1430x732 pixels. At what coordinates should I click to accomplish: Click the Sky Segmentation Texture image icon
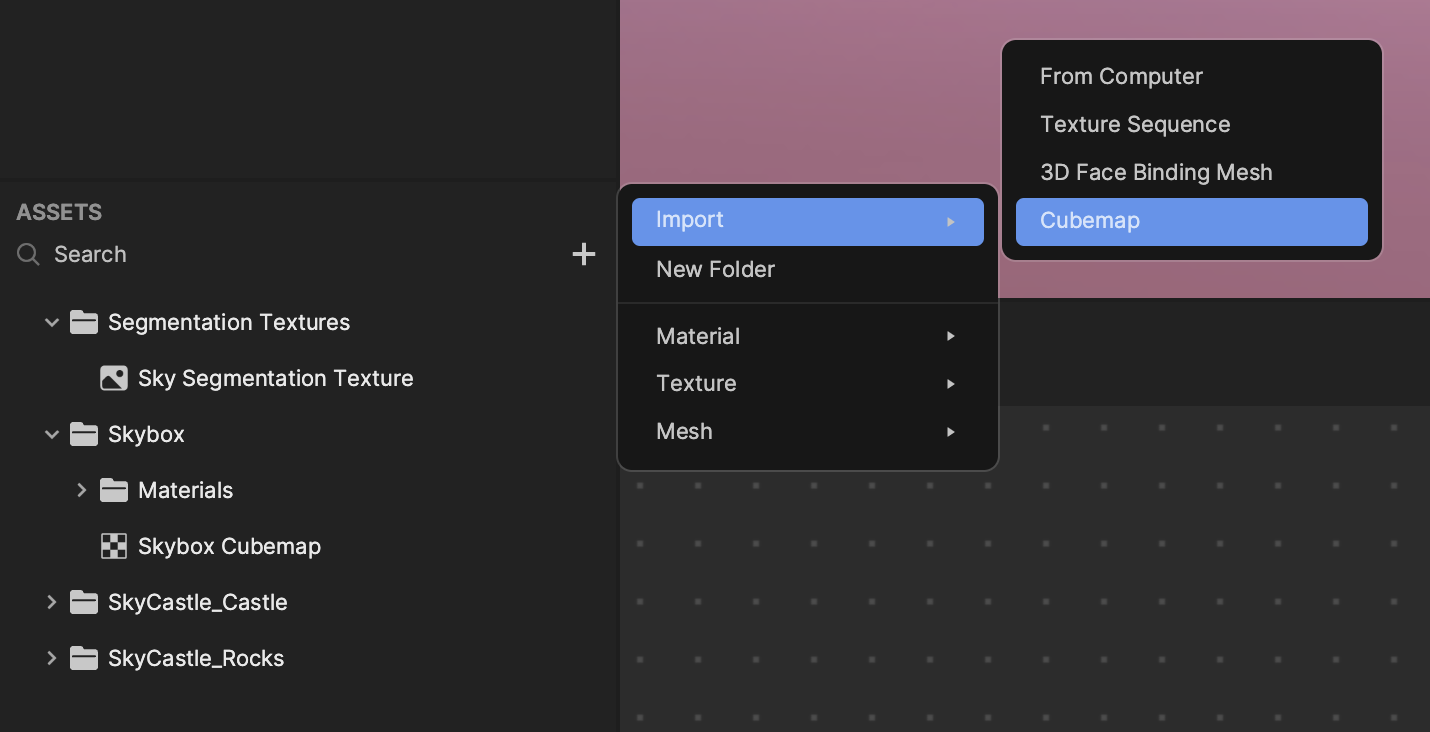click(x=114, y=378)
